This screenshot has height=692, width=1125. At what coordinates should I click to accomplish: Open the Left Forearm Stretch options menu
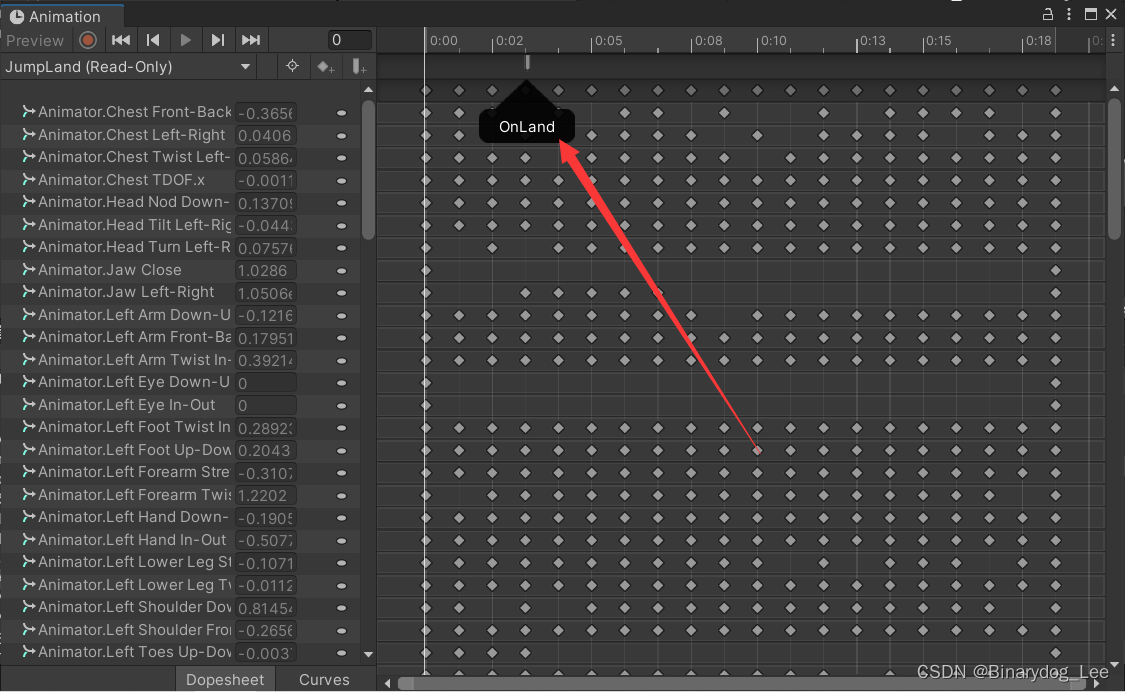(342, 473)
